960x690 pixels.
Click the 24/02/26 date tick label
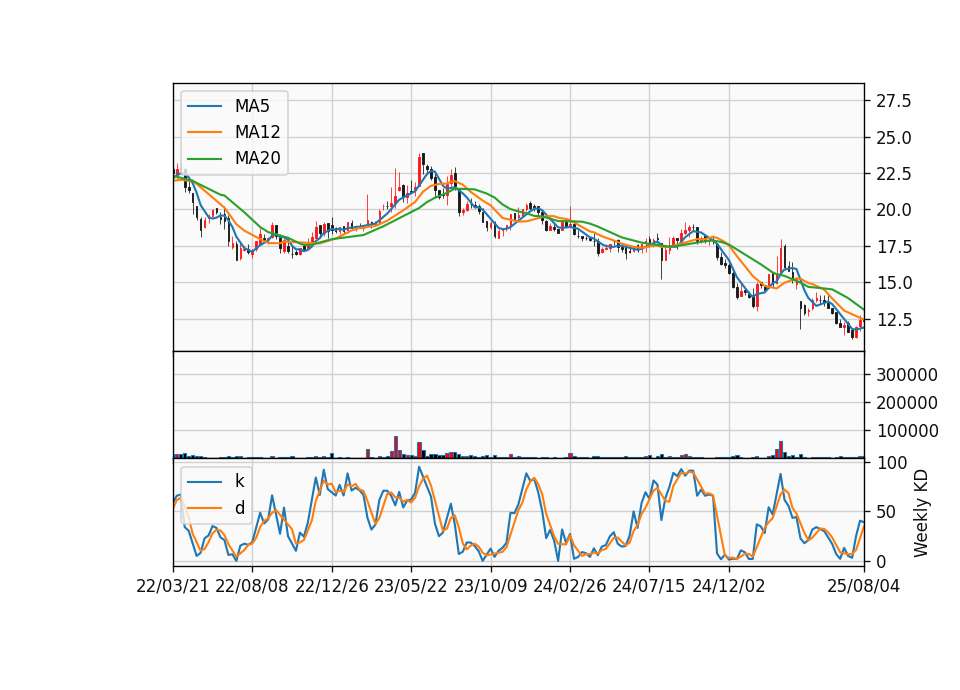569,586
